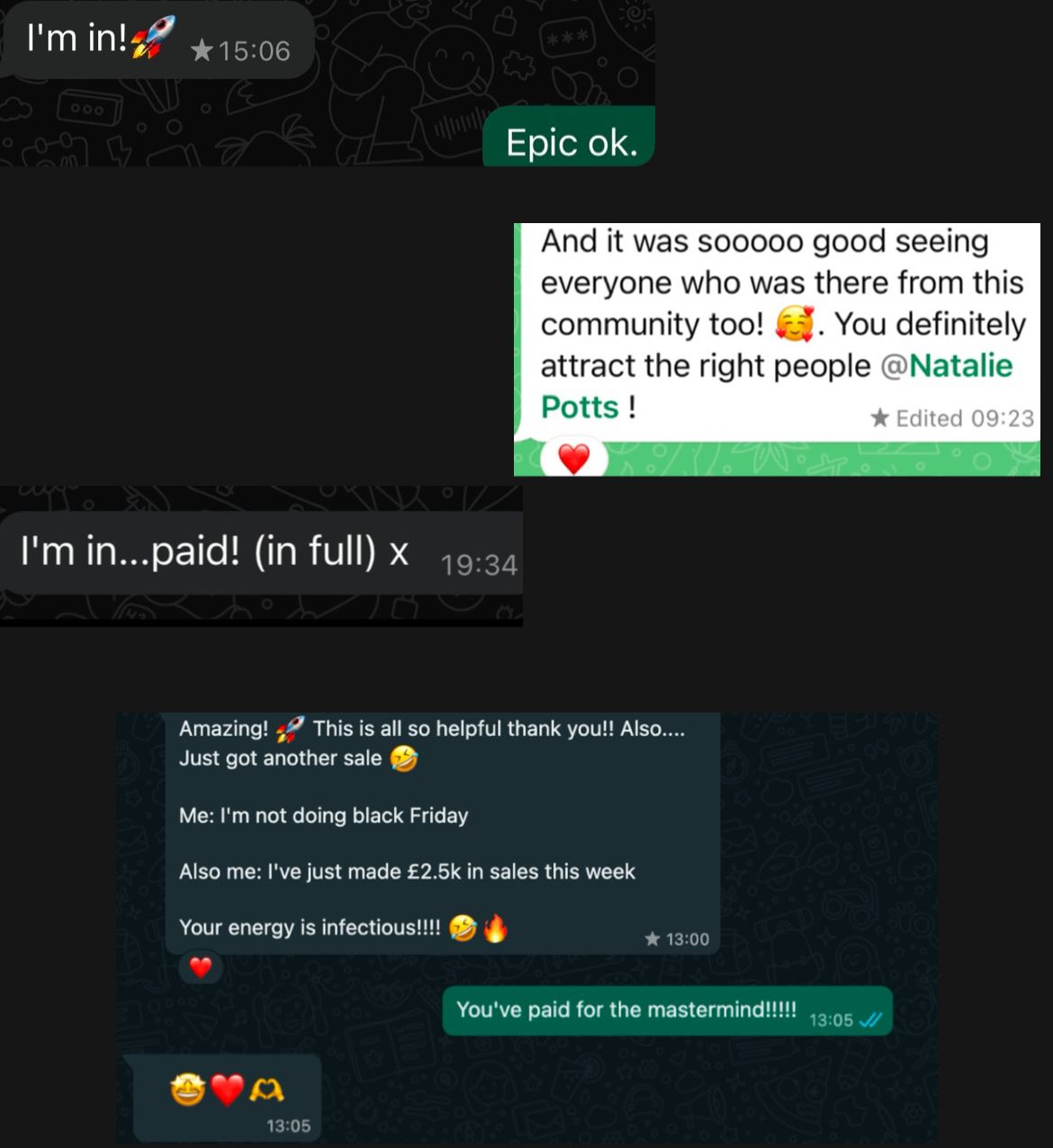Click the "Edited 09:23" label
Image resolution: width=1053 pixels, height=1148 pixels.
(x=965, y=418)
